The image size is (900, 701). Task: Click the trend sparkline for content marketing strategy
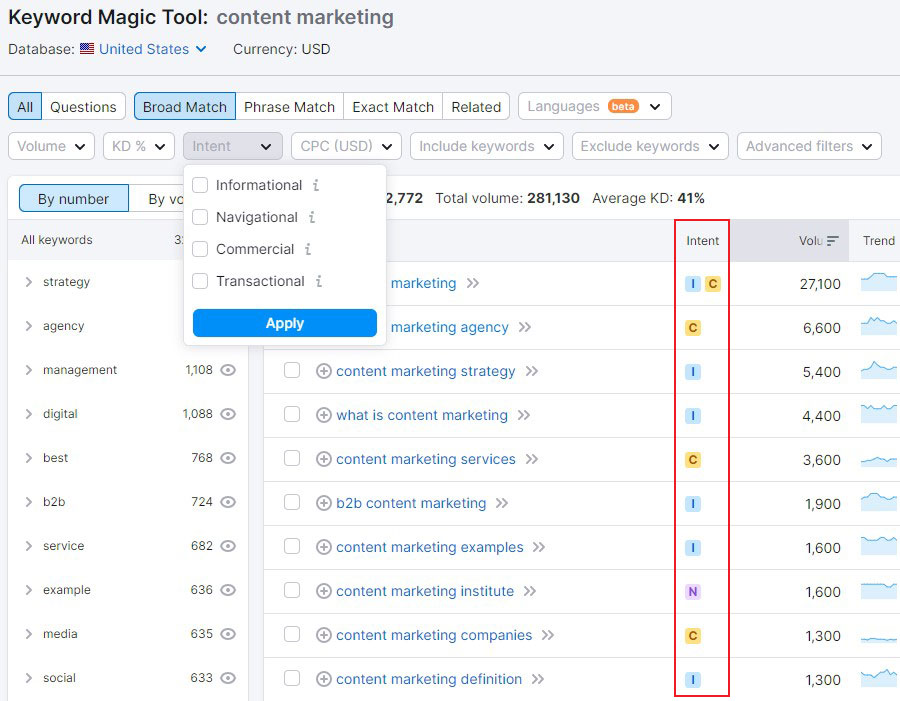click(x=879, y=371)
